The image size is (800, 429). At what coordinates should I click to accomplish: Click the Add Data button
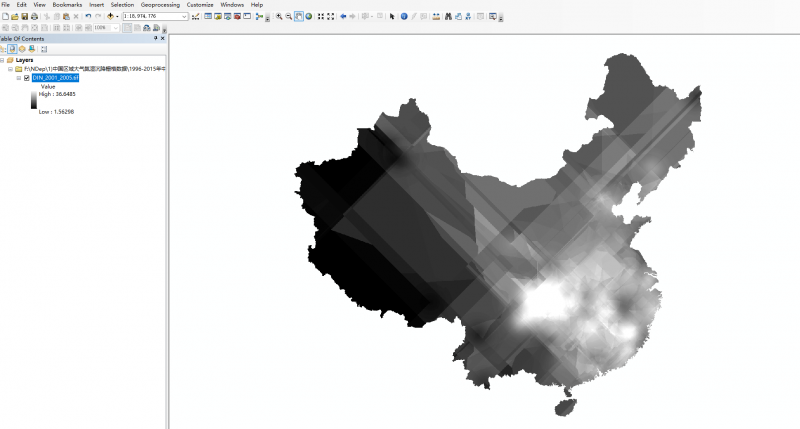(x=111, y=17)
